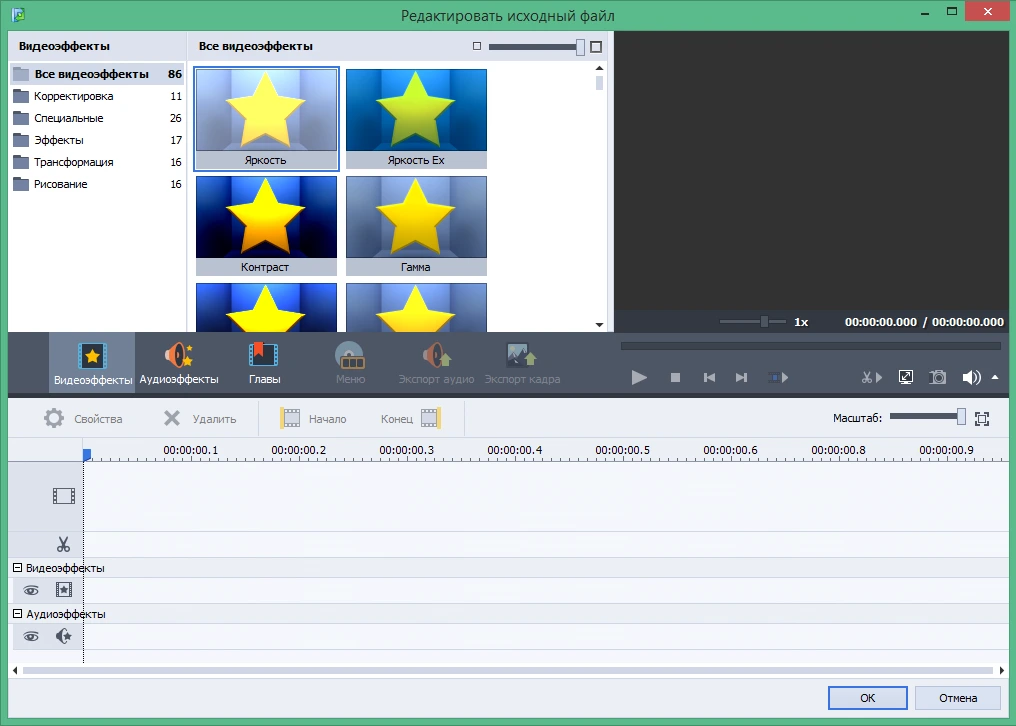Select the Корректировка folder

[97, 96]
